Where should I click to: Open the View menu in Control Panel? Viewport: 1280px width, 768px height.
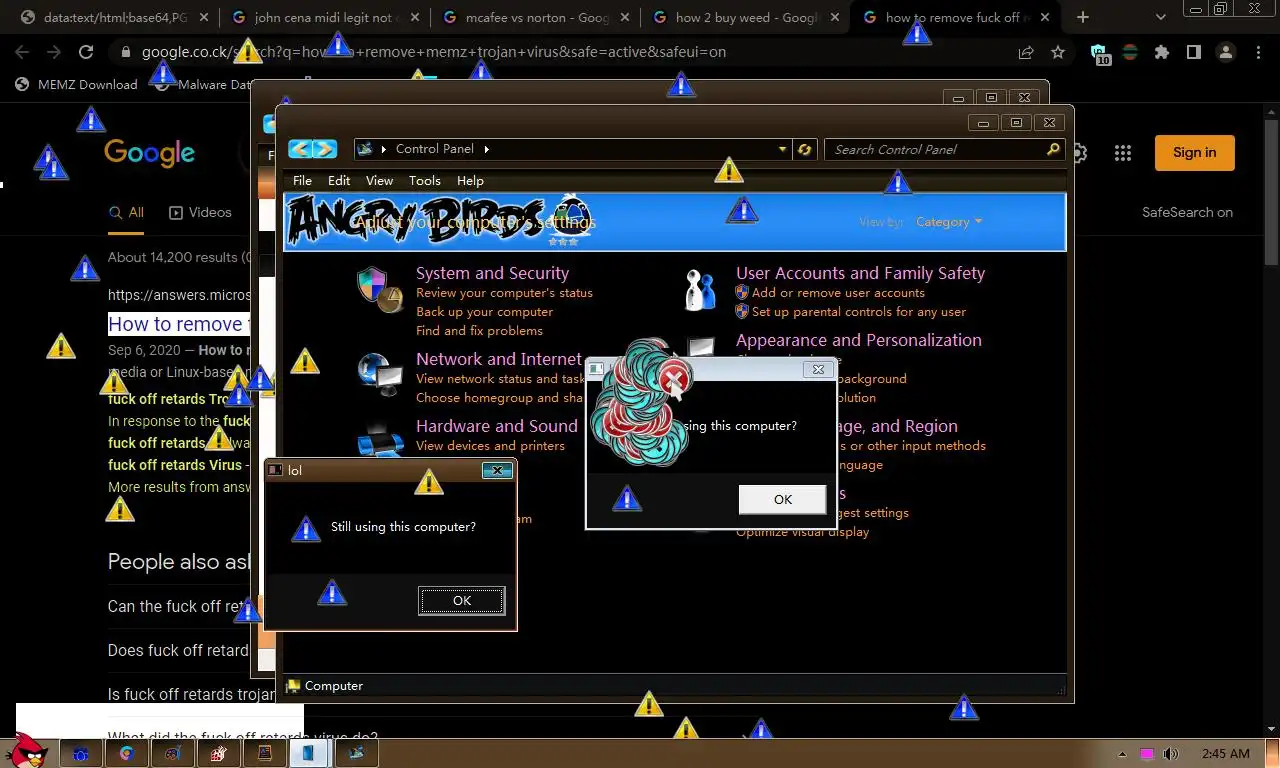click(379, 181)
